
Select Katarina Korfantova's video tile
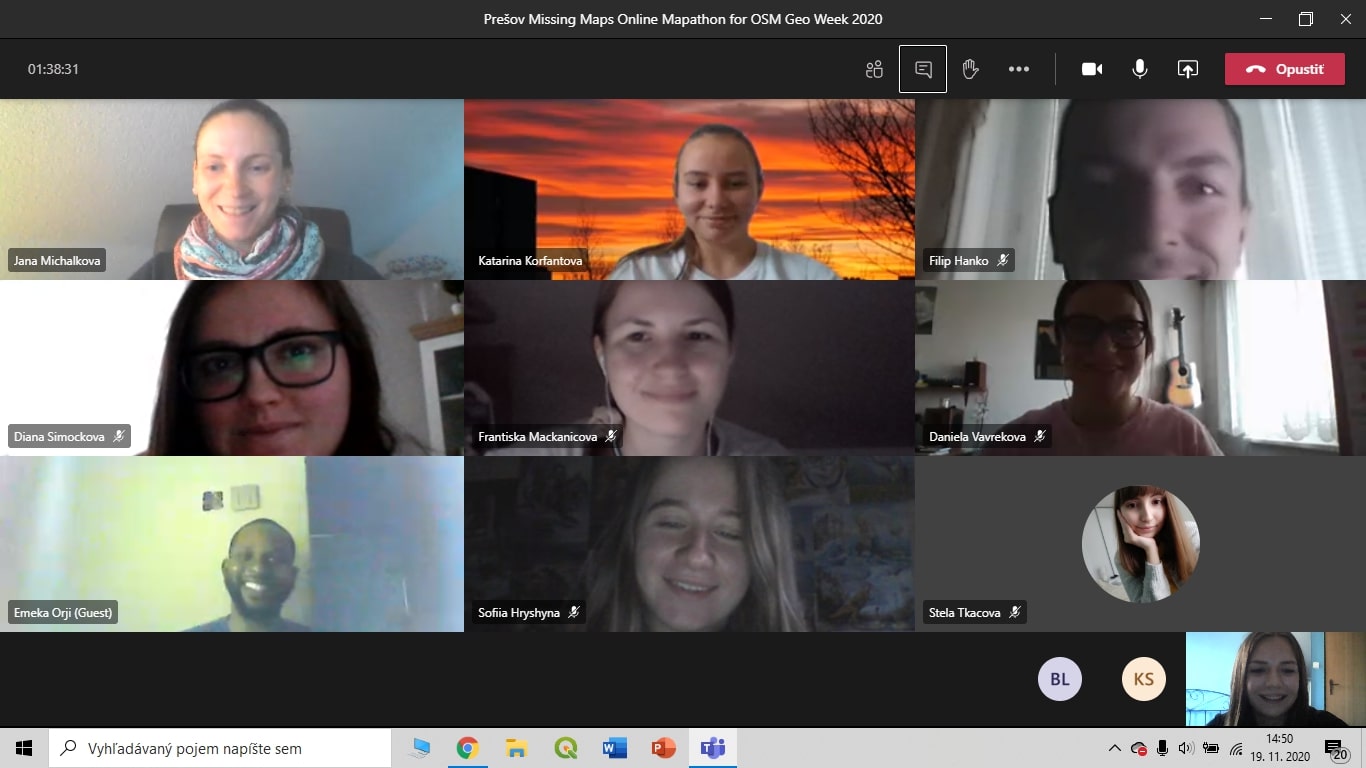click(x=689, y=189)
